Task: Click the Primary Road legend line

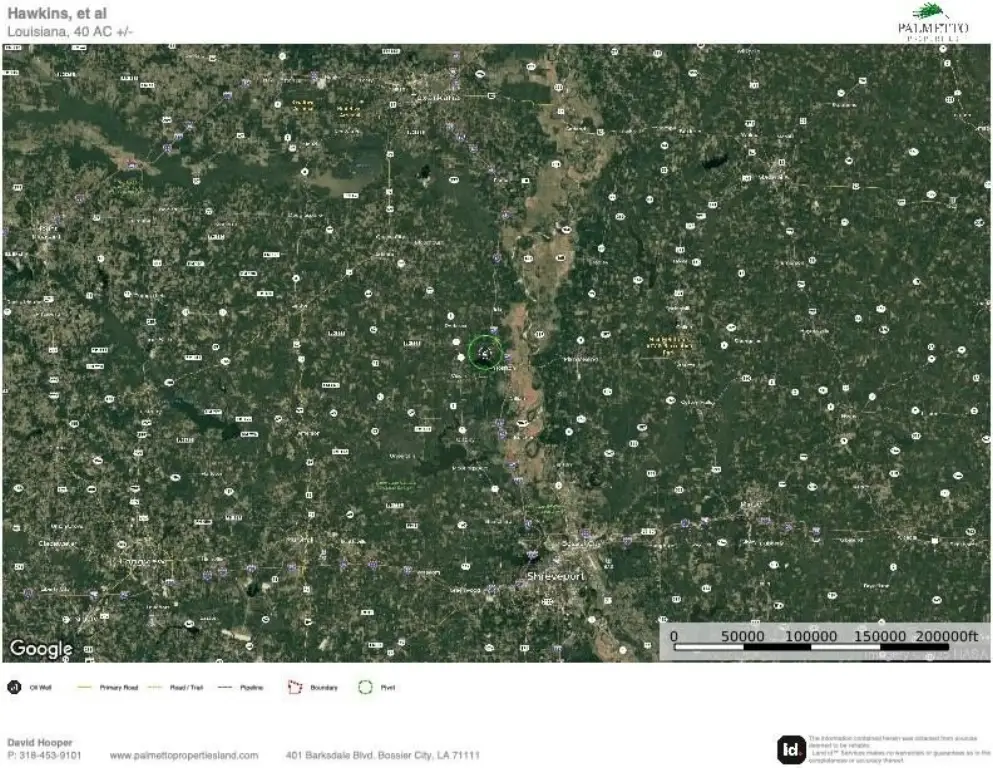Action: 84,687
